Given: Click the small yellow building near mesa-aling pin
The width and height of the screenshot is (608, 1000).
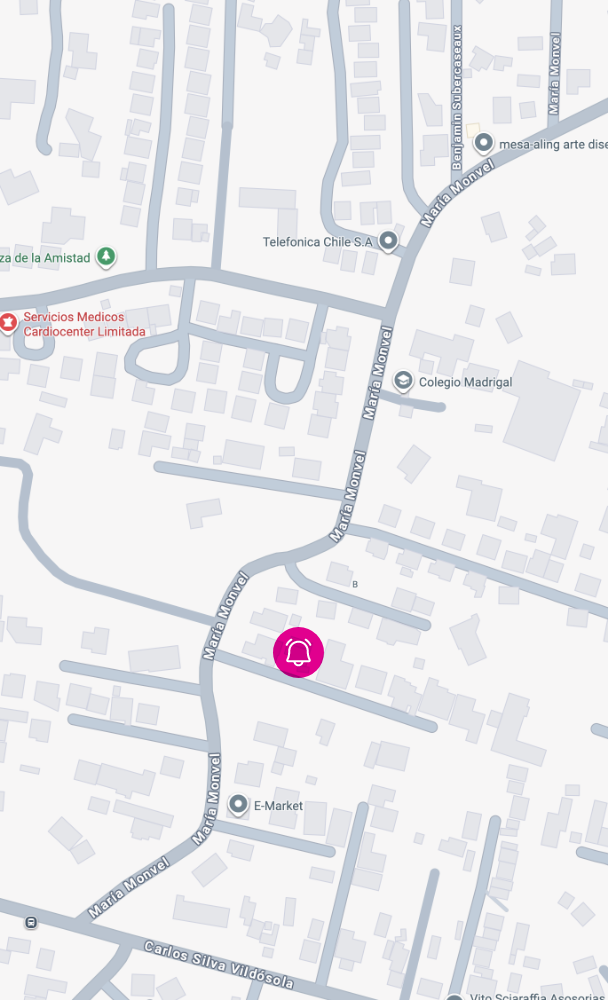Looking at the screenshot, I should pos(473,130).
